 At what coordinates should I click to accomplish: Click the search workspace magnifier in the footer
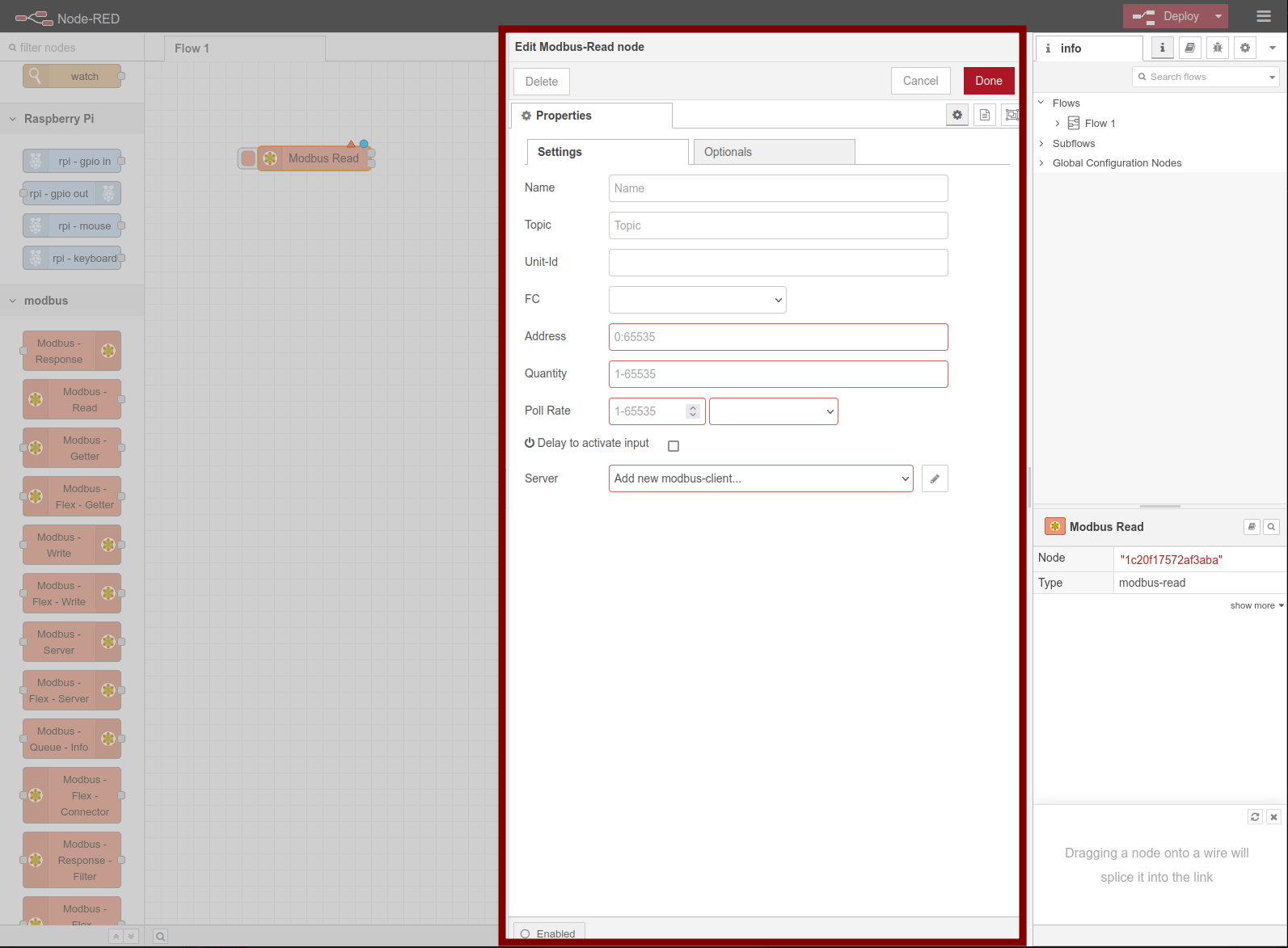(161, 937)
